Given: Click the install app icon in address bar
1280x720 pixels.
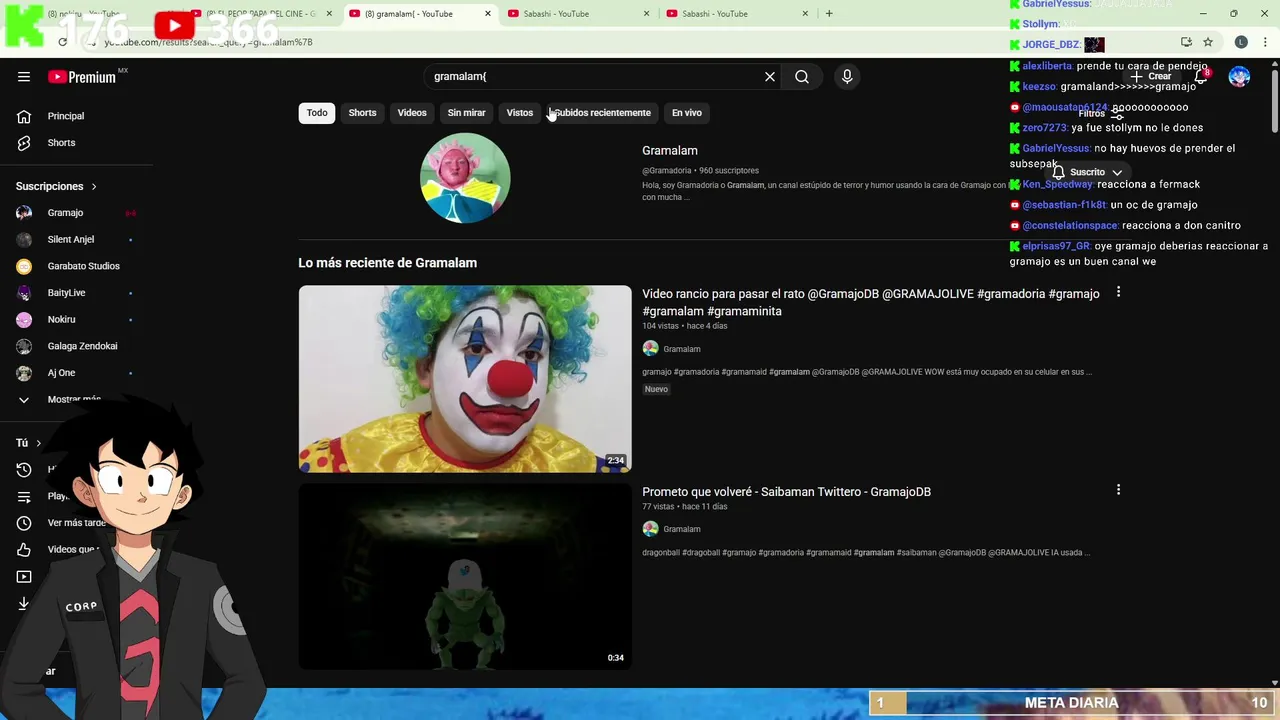Looking at the screenshot, I should (1186, 42).
